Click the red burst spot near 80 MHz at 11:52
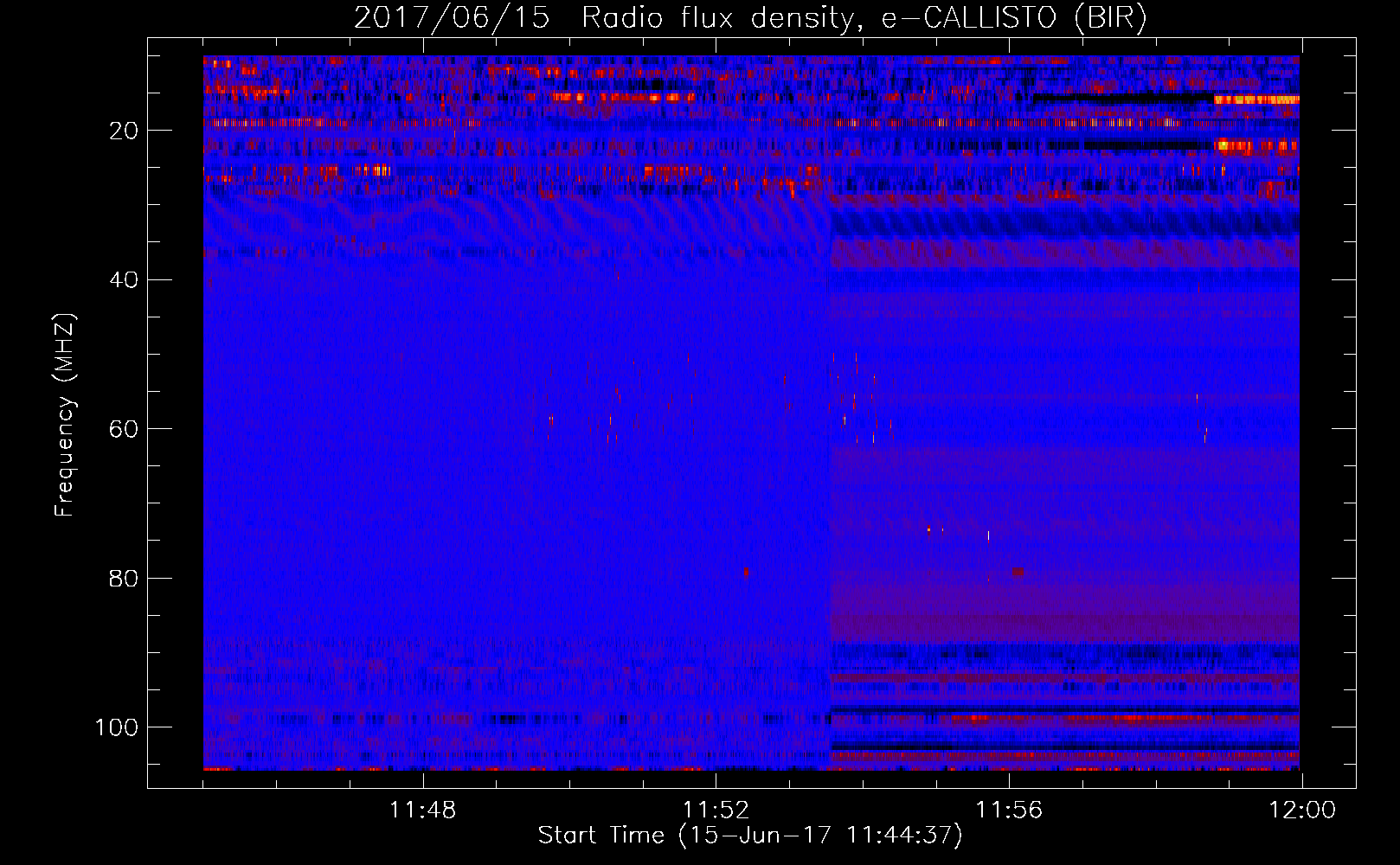Viewport: 1400px width, 865px height. 747,572
